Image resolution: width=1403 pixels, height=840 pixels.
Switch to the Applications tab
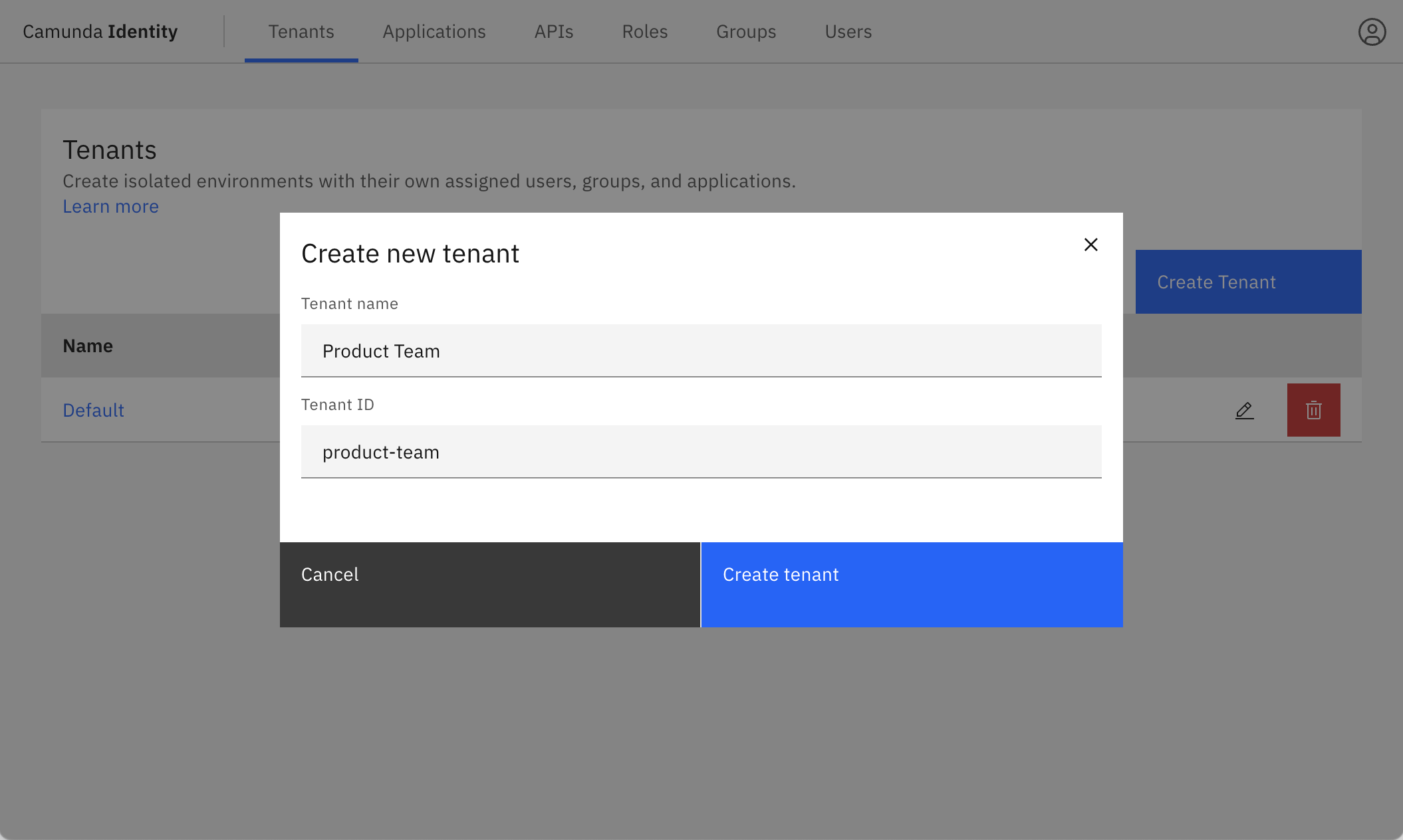pos(434,31)
